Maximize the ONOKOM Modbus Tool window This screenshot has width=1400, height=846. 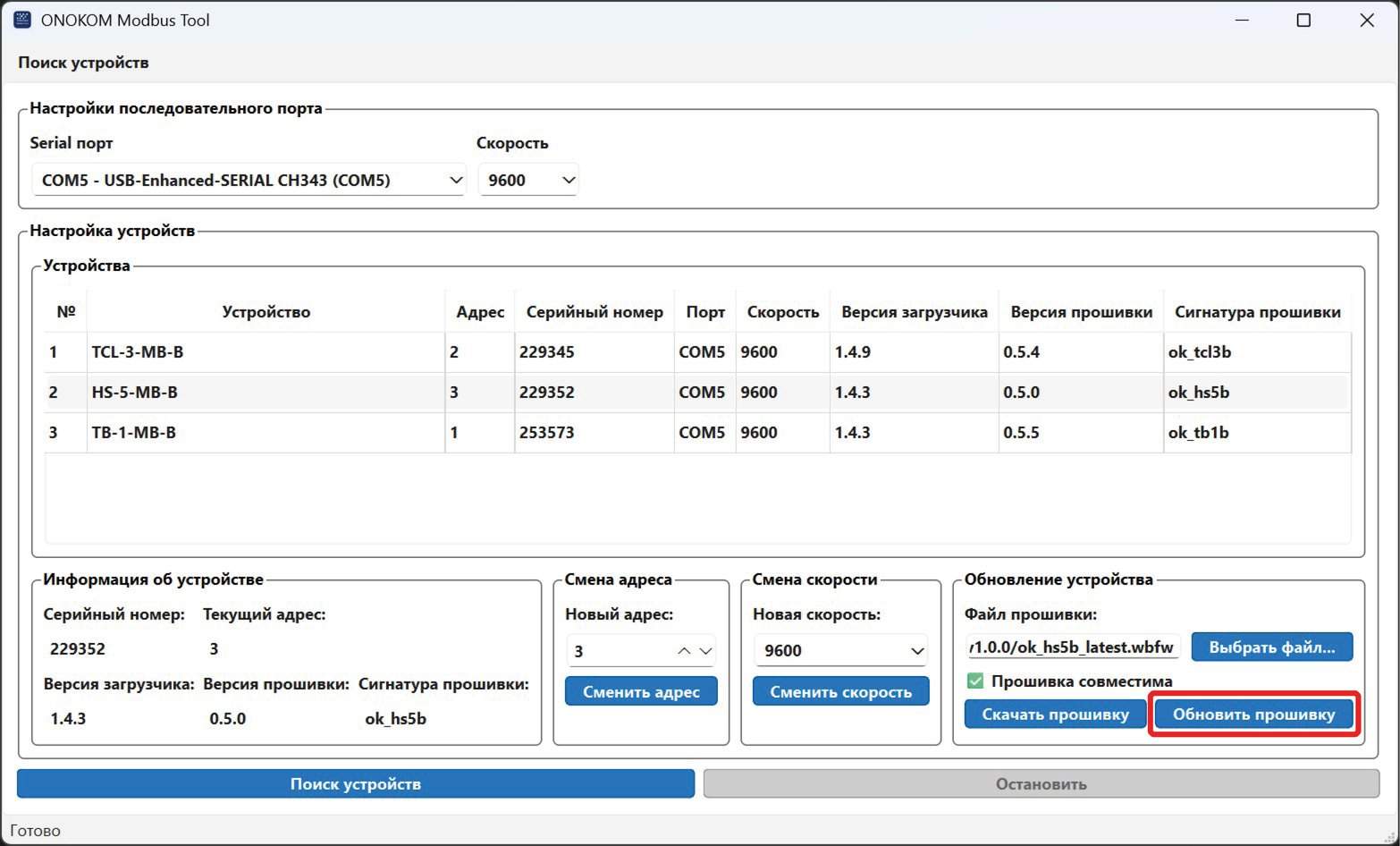pyautogui.click(x=1303, y=20)
